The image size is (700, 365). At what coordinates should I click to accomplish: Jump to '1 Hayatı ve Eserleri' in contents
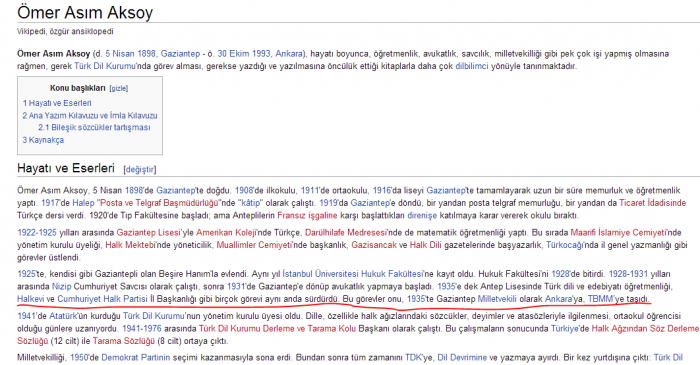[57, 103]
